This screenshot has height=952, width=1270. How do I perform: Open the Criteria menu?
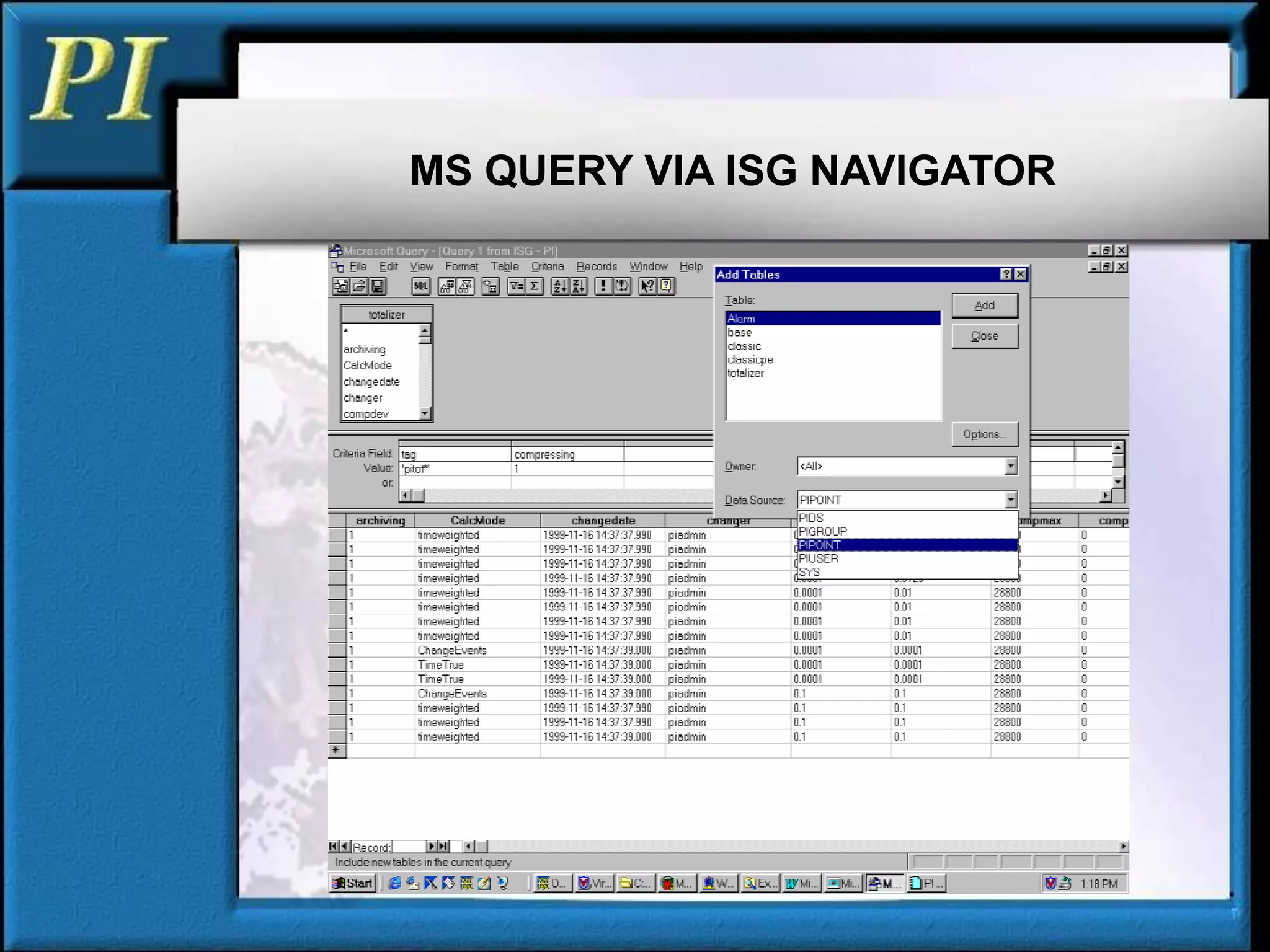[x=548, y=267]
